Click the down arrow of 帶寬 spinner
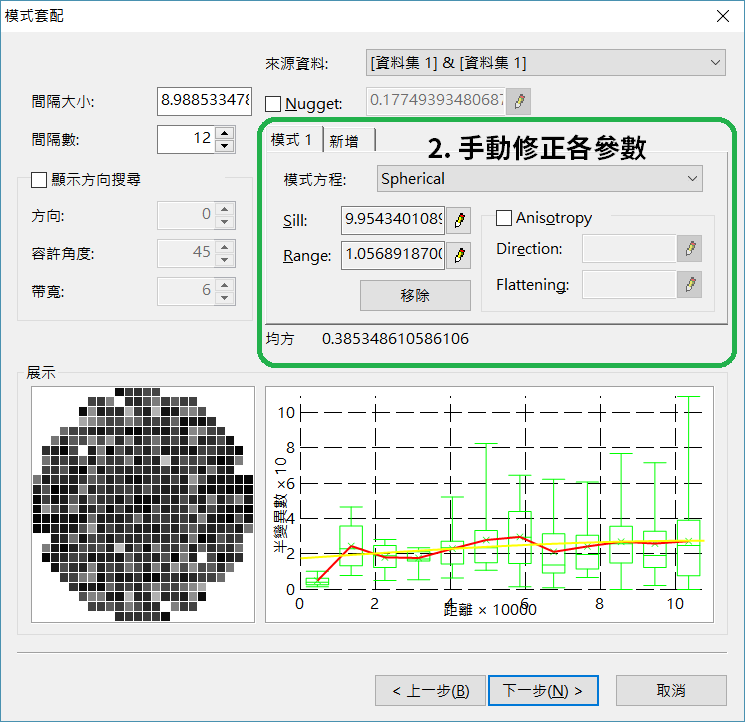 point(225,298)
